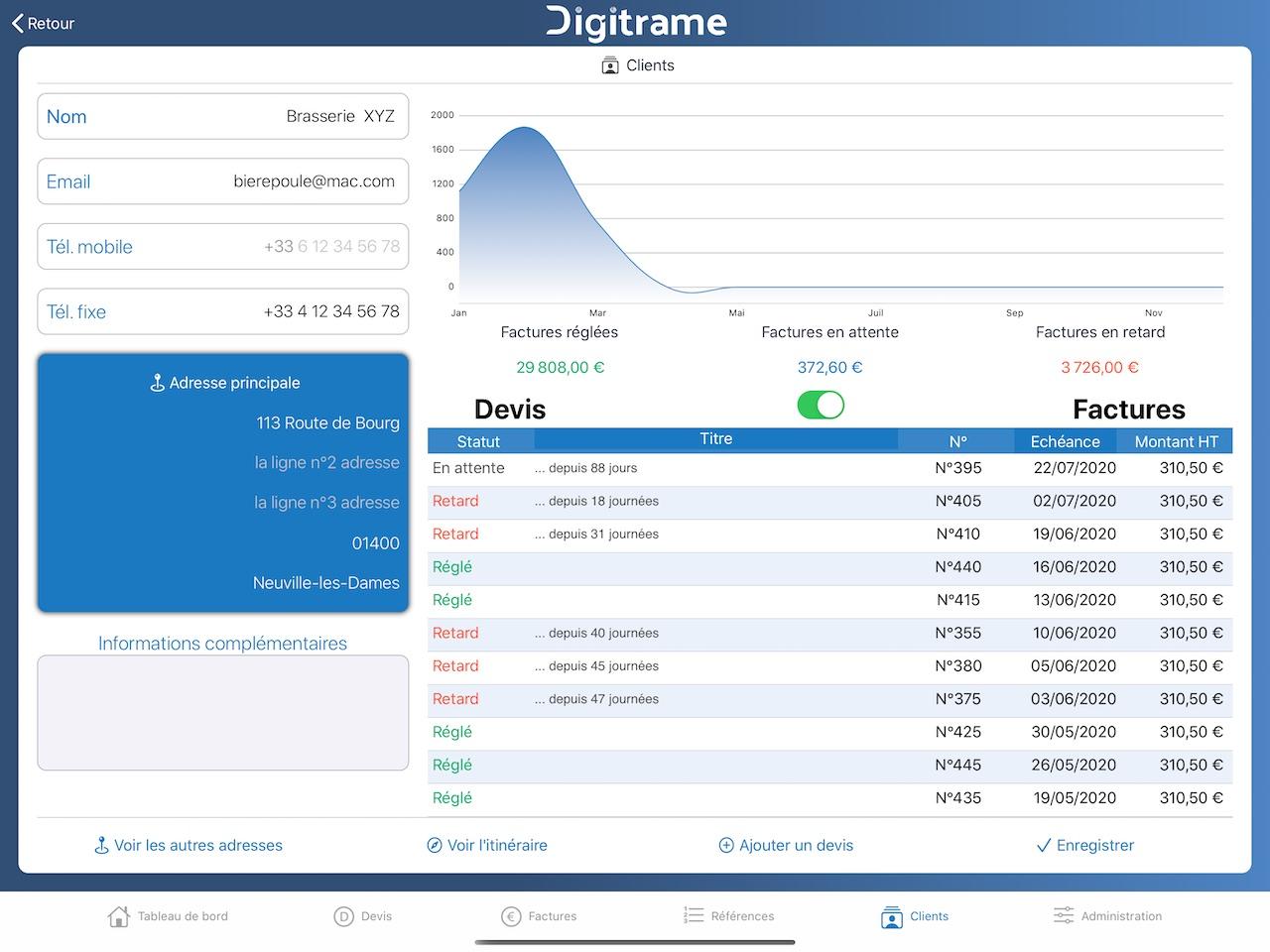
Task: Click the circled D Devis icon
Action: coord(343,916)
